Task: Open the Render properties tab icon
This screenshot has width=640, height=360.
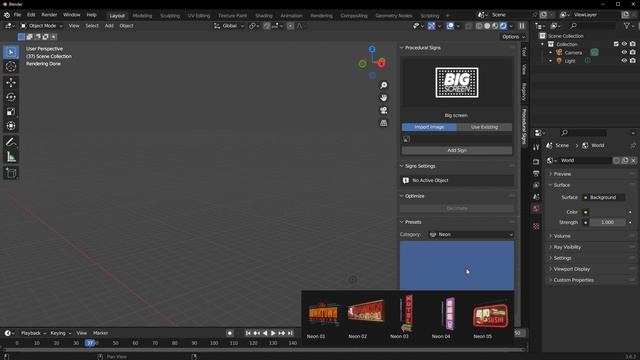Action: [x=536, y=162]
